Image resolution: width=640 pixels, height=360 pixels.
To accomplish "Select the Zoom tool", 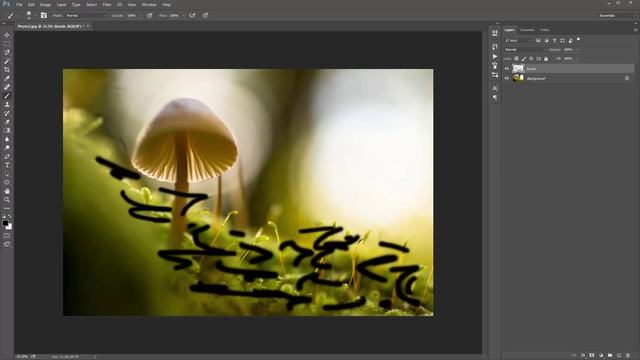I will pyautogui.click(x=7, y=200).
